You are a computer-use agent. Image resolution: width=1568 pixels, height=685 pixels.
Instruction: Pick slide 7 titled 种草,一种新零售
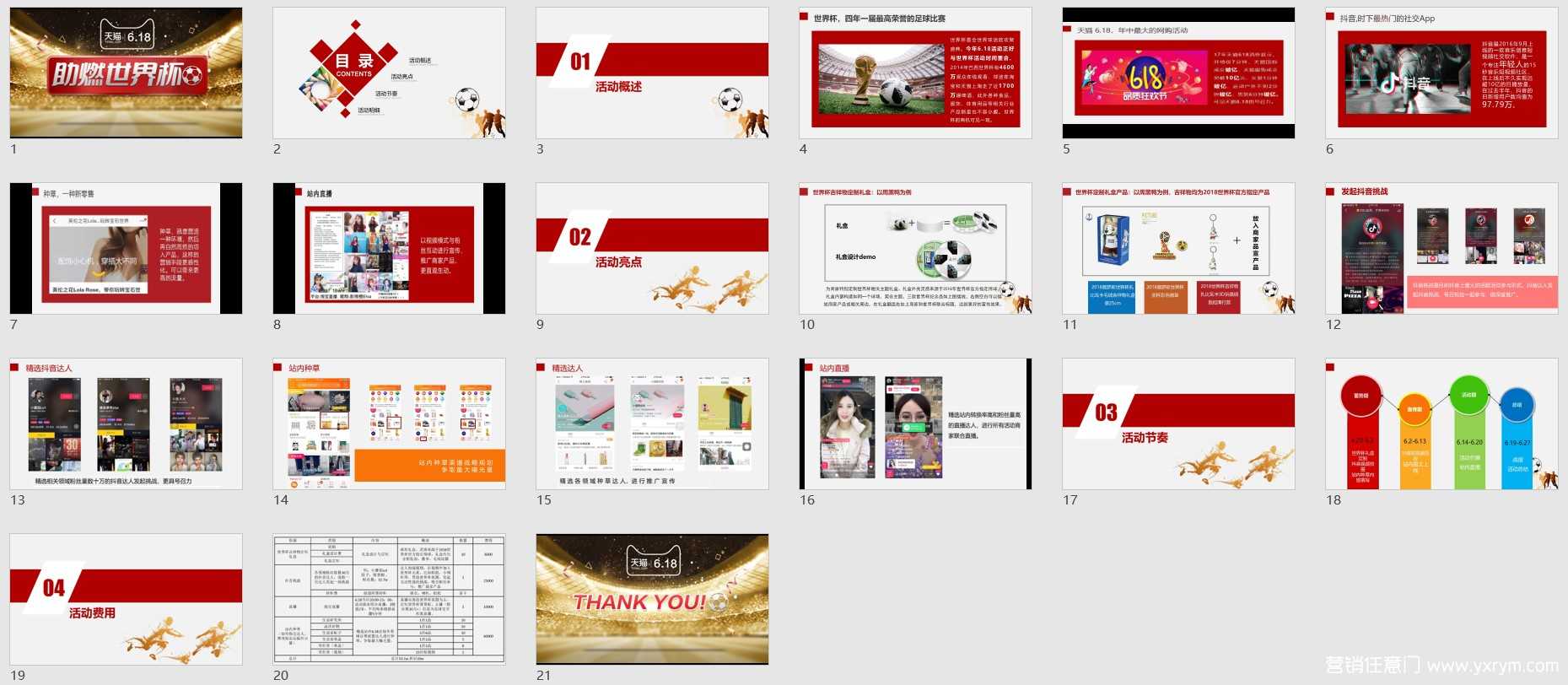click(x=126, y=248)
